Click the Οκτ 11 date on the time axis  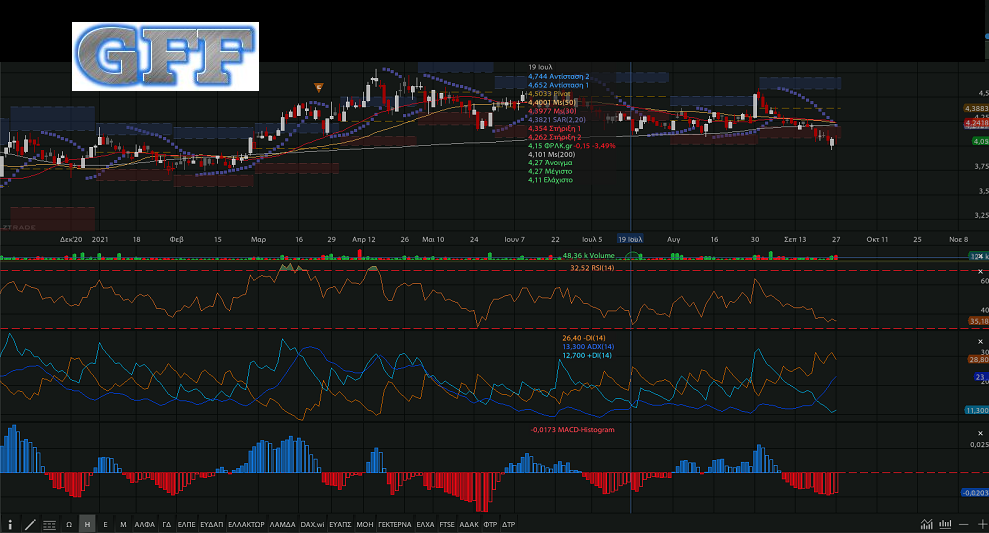(877, 239)
